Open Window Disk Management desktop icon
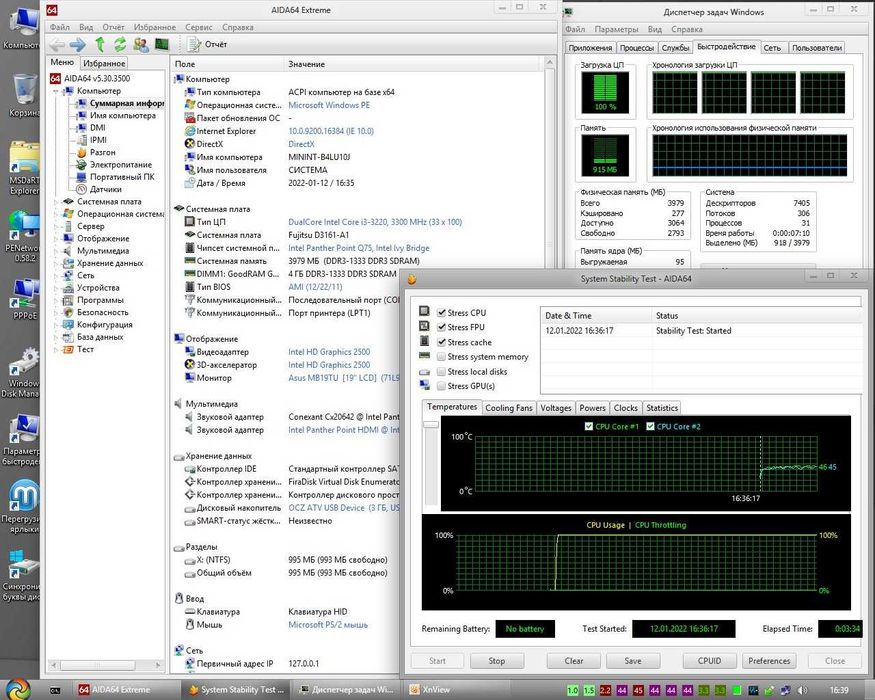The height and width of the screenshot is (700, 875). [x=24, y=372]
